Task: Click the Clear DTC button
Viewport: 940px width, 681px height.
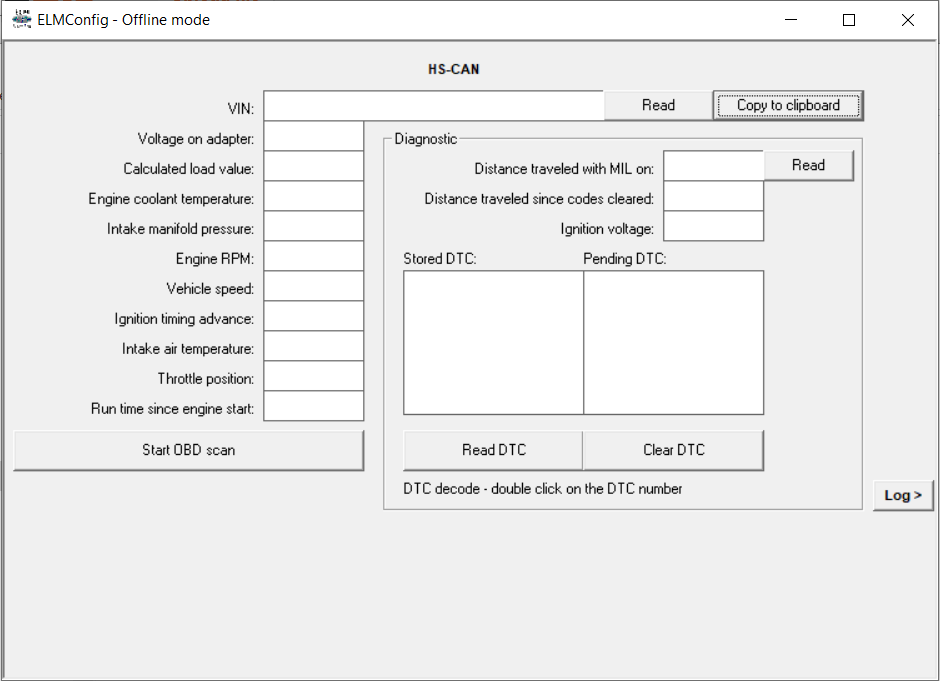Action: 674,450
